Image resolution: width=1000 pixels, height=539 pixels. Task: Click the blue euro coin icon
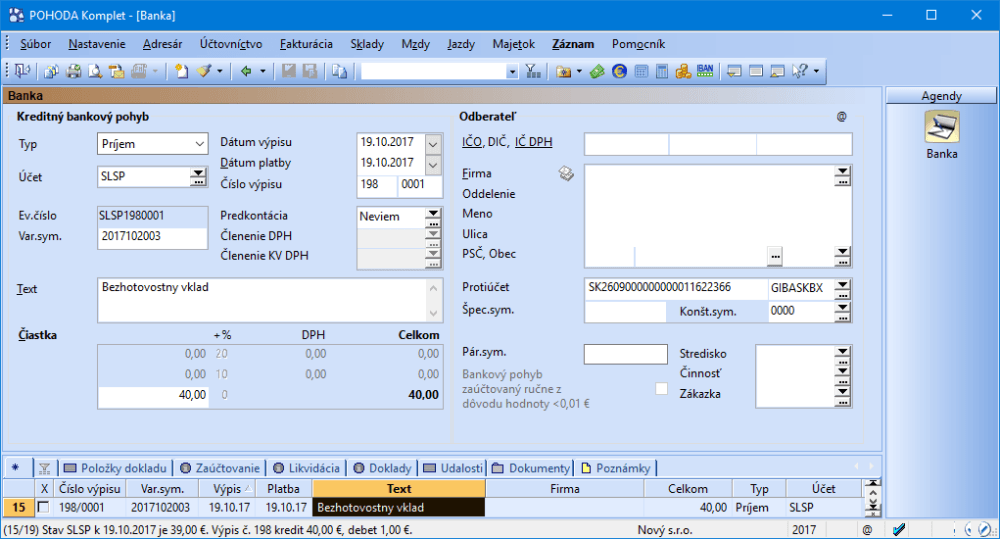[619, 71]
